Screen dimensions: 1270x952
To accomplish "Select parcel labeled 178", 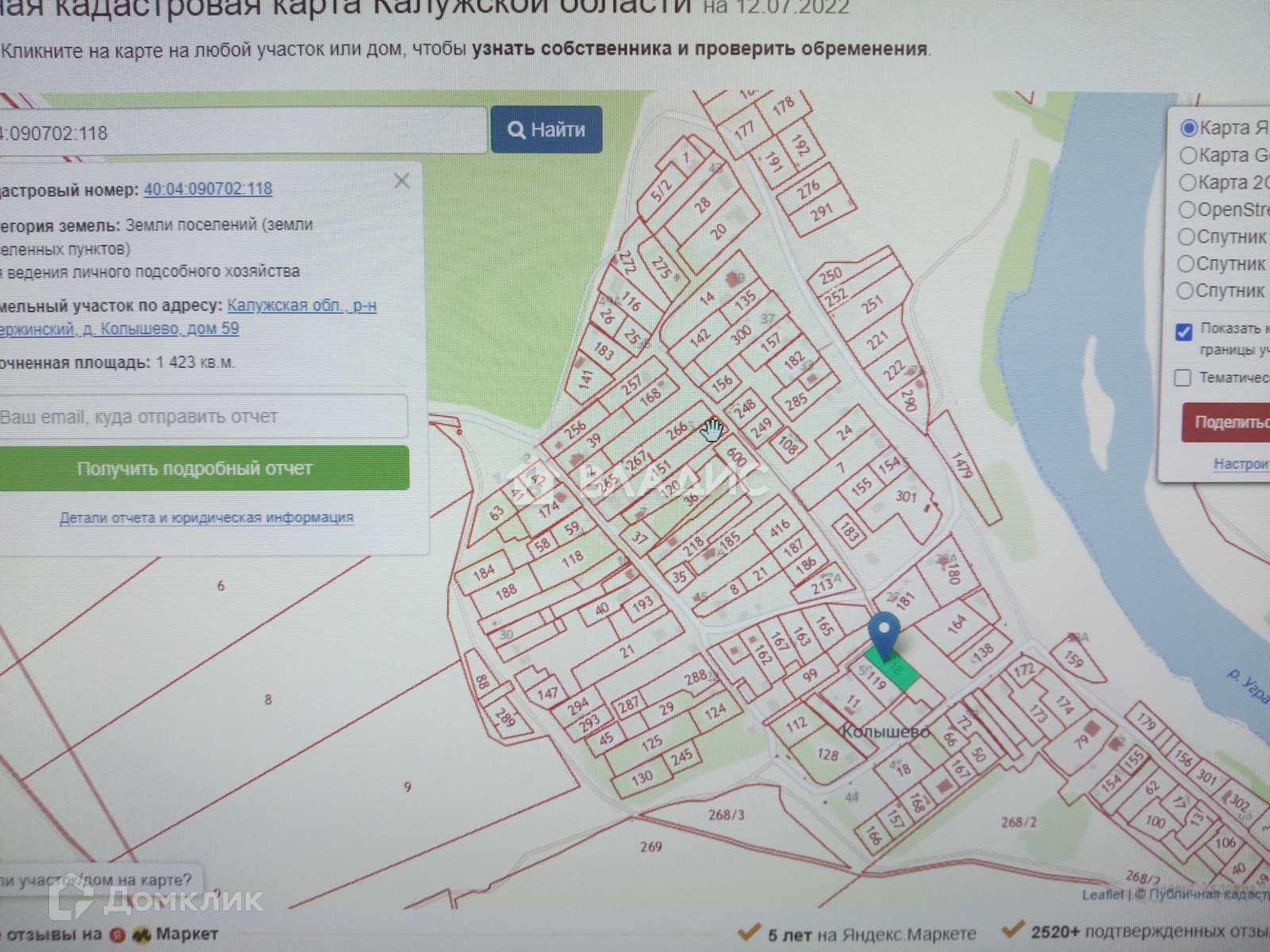I will tap(783, 106).
